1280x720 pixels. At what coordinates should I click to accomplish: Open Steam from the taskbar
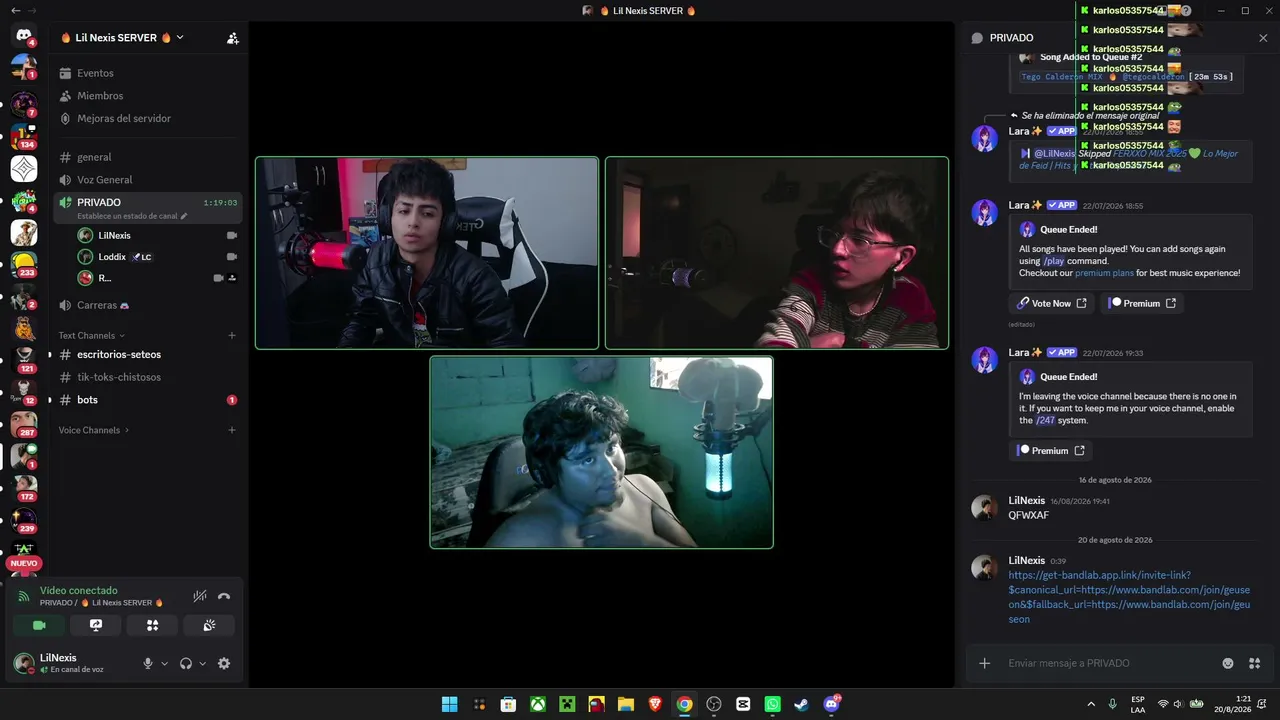tap(801, 704)
